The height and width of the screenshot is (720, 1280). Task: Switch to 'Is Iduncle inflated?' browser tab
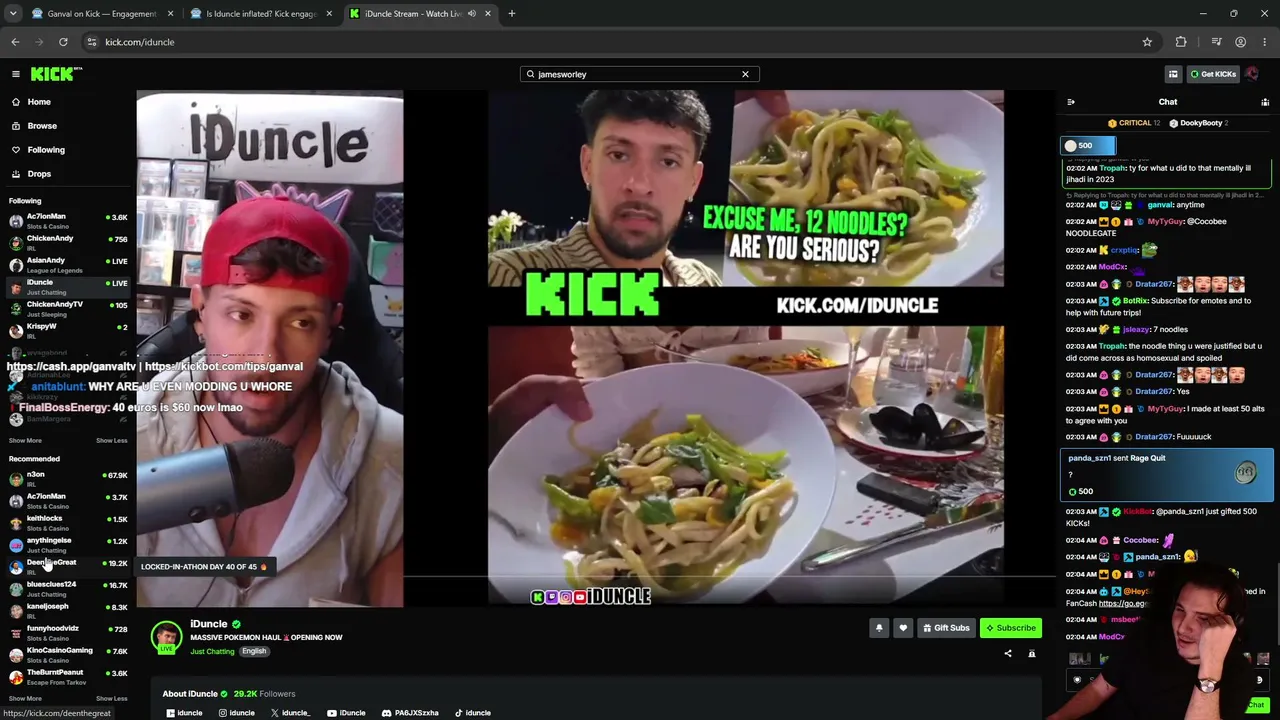(260, 14)
